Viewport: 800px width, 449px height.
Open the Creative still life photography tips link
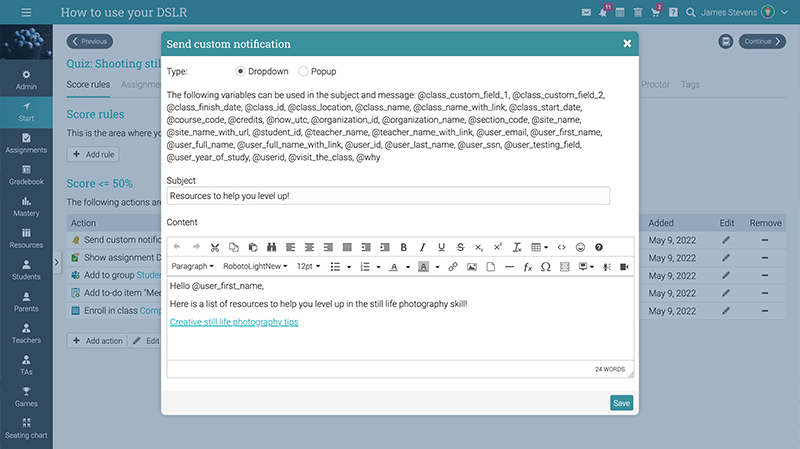pos(234,322)
